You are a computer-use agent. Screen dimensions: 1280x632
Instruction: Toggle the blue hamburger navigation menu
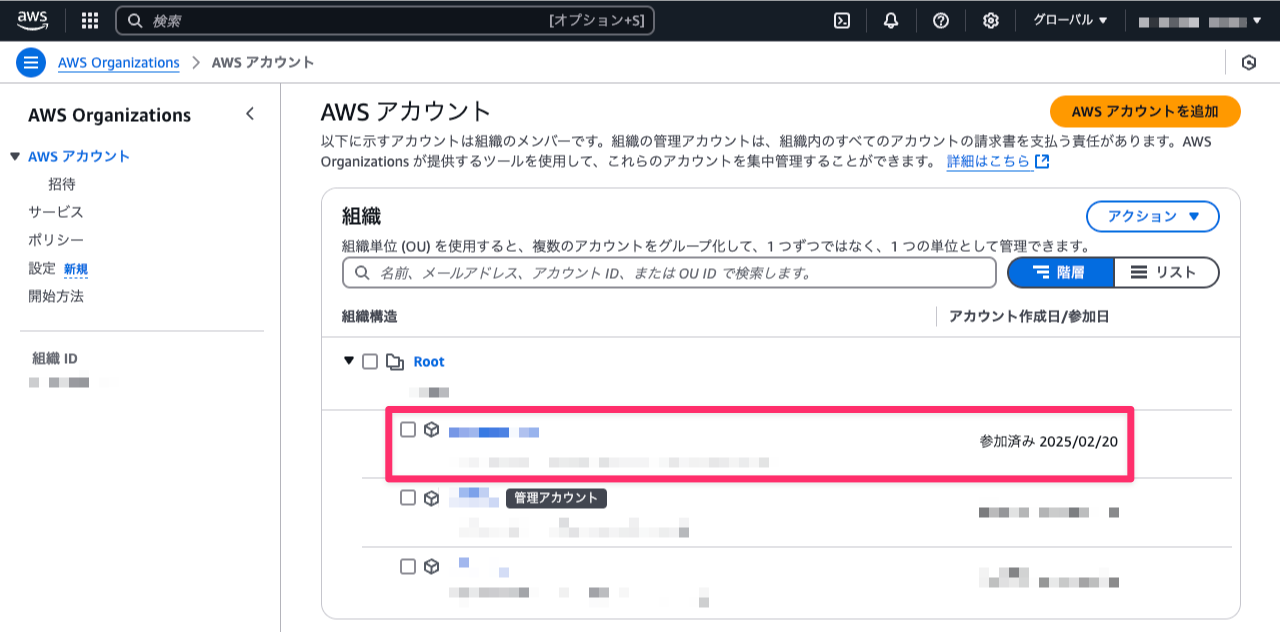point(32,62)
